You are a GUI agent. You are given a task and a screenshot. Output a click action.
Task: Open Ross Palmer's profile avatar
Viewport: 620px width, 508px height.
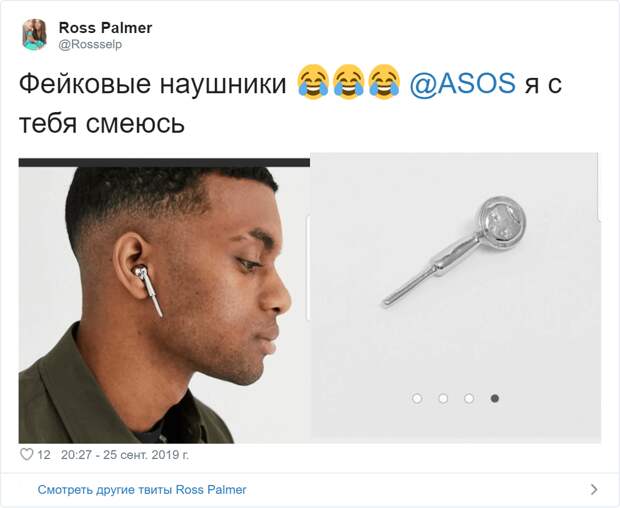[34, 35]
